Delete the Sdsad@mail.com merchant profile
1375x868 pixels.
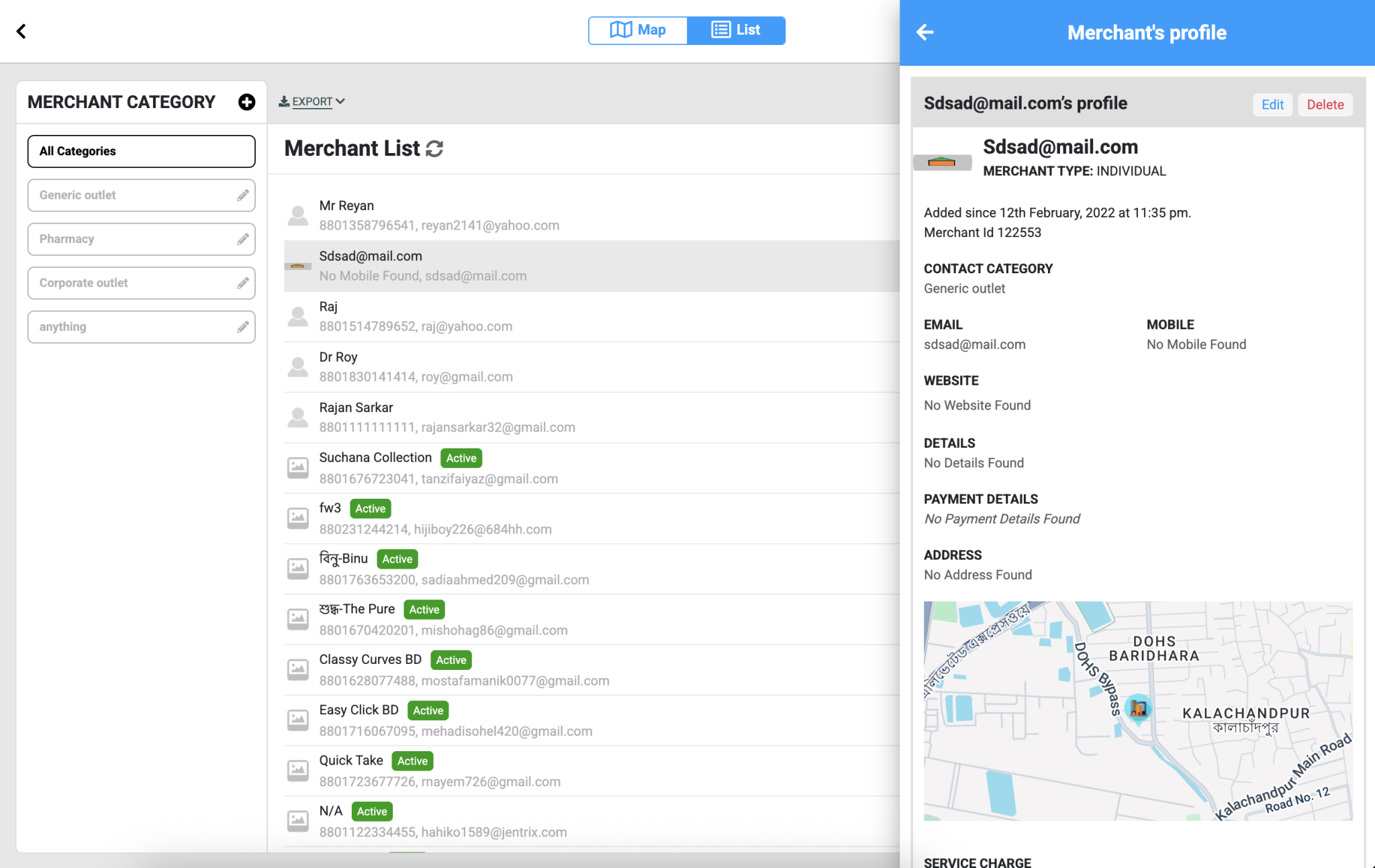coord(1325,105)
